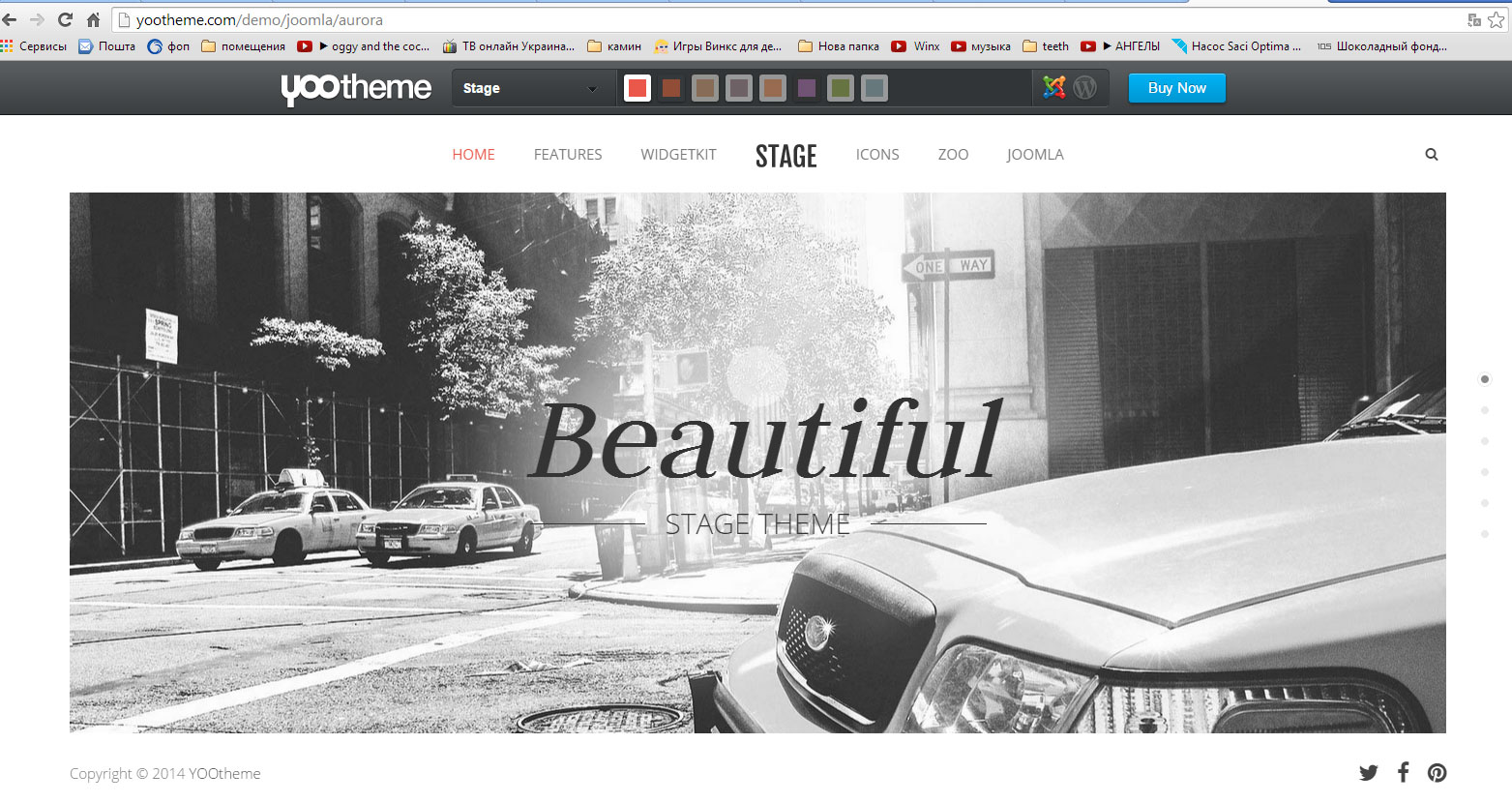
Task: Bookmark this page with the star icon
Action: point(1497,19)
